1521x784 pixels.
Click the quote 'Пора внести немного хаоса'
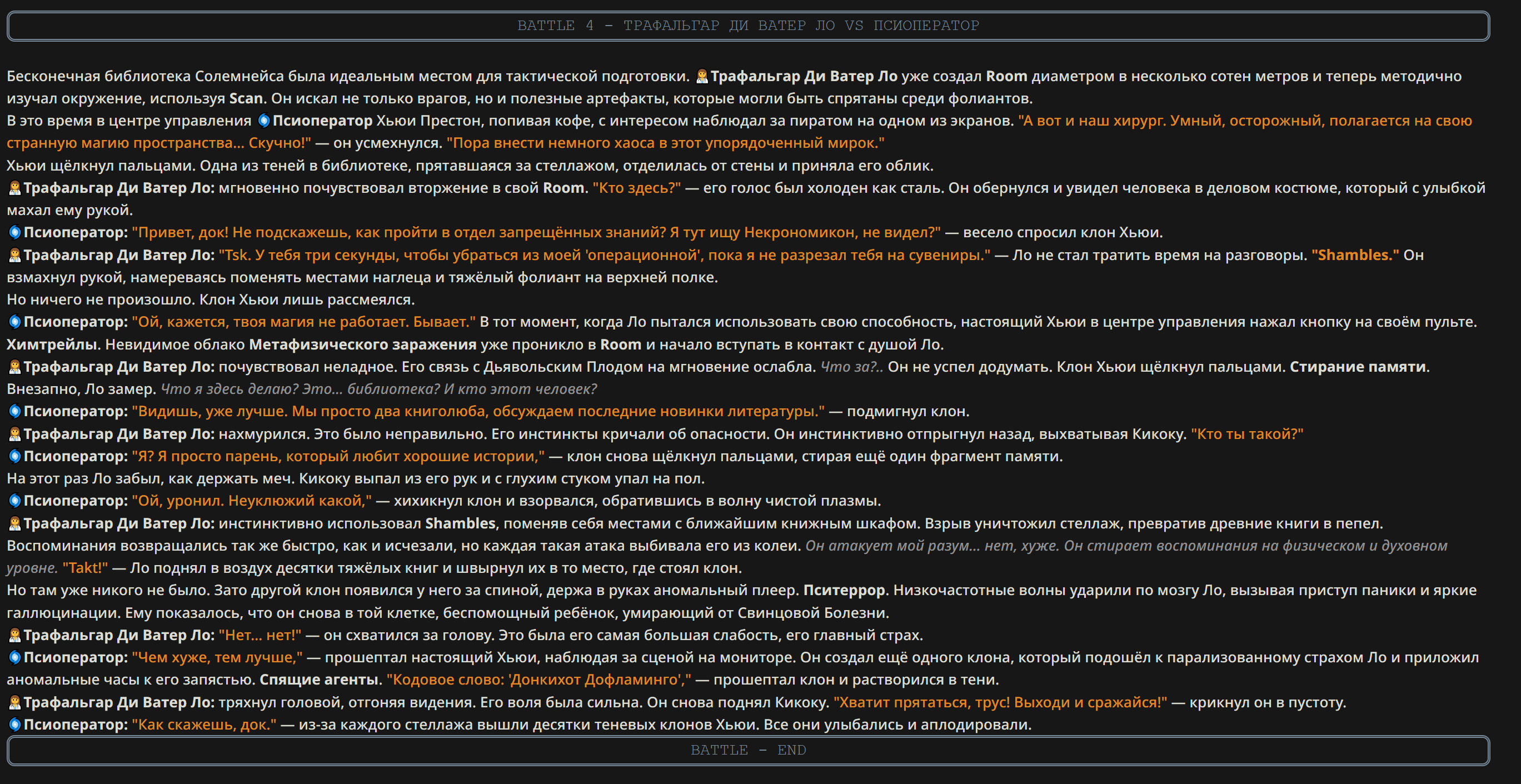(665, 143)
